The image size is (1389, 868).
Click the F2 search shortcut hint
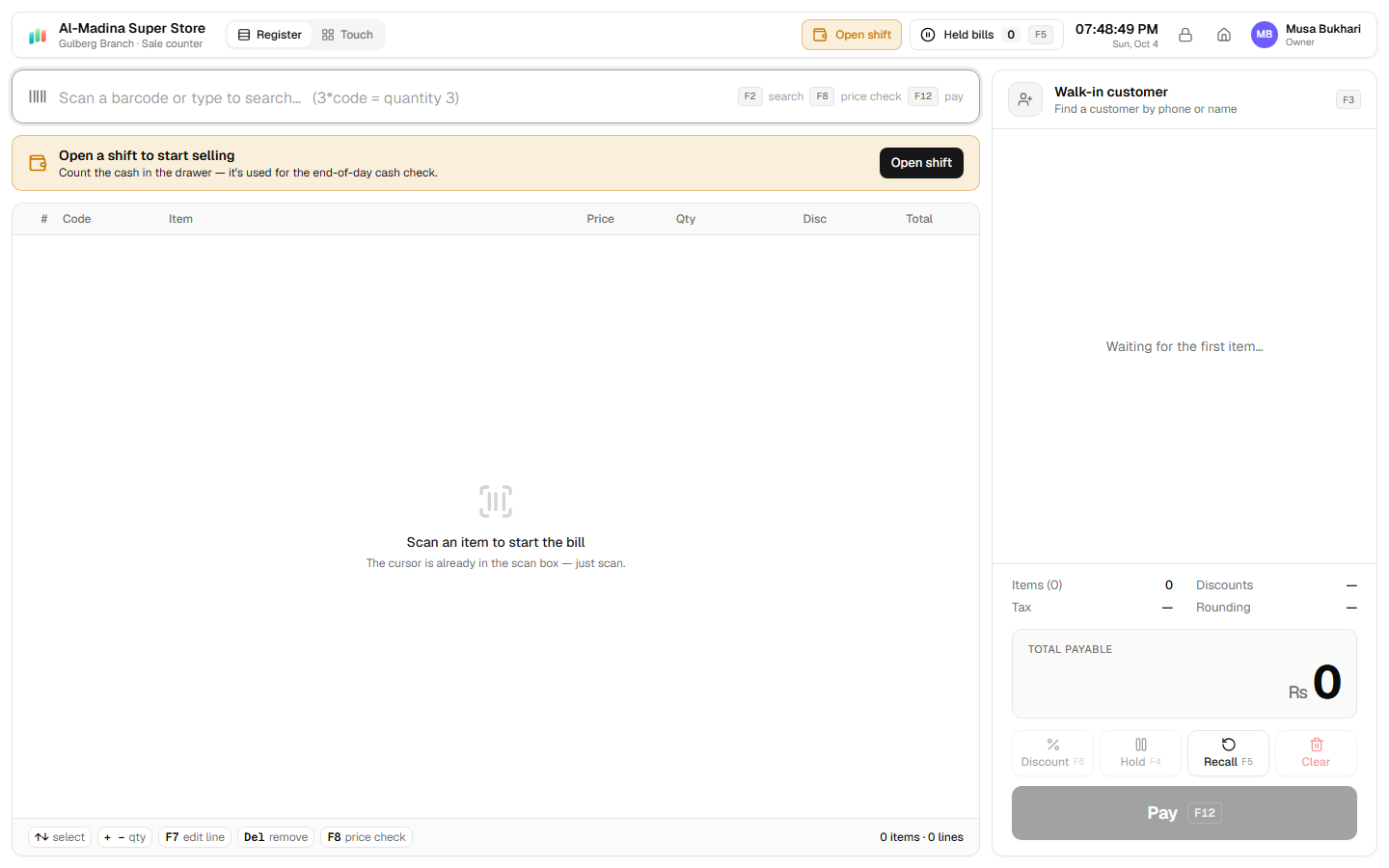click(x=771, y=96)
